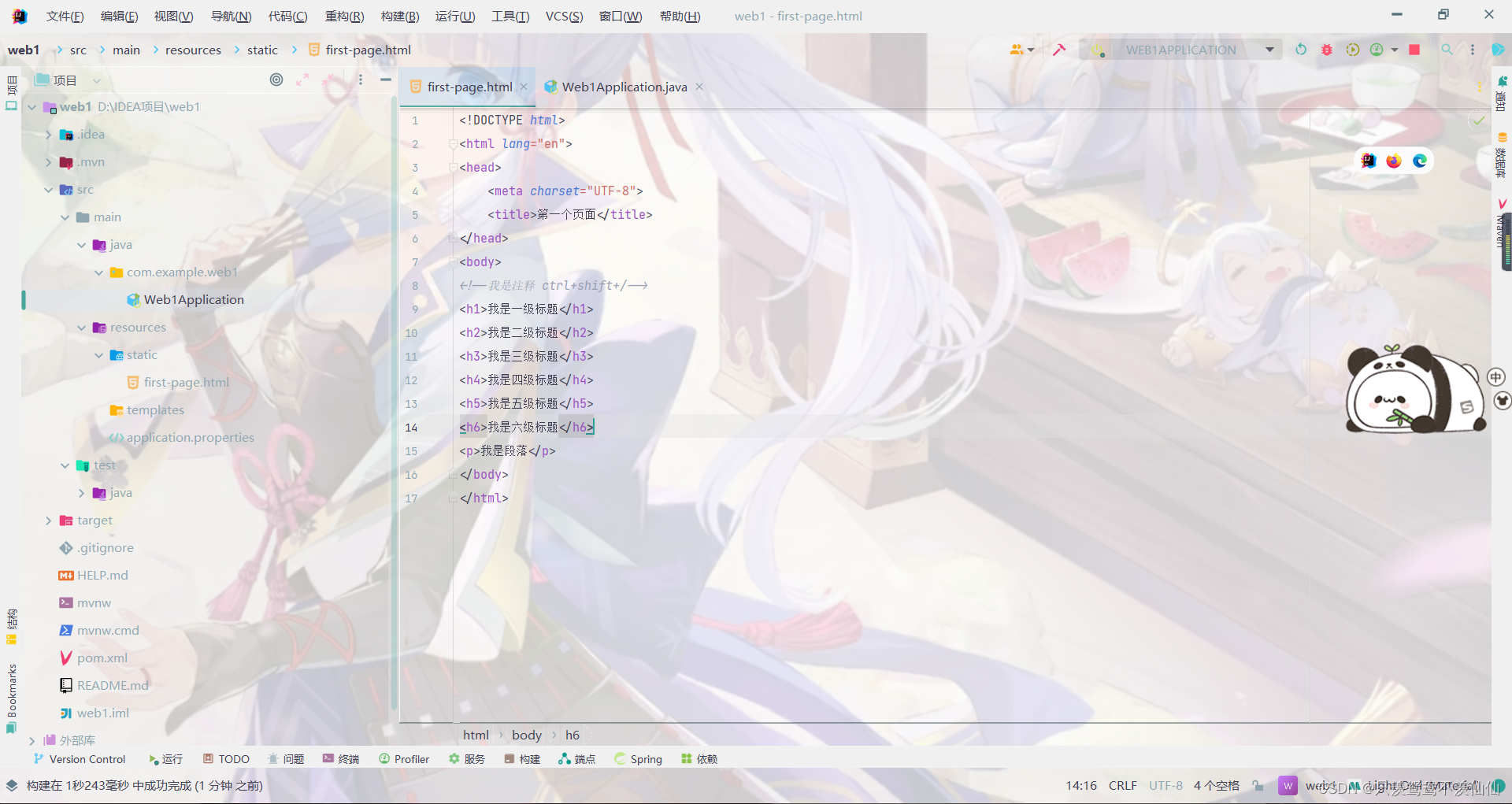The image size is (1512, 804).
Task: Open the Notifications bell on right sidebar
Action: pos(1502,94)
